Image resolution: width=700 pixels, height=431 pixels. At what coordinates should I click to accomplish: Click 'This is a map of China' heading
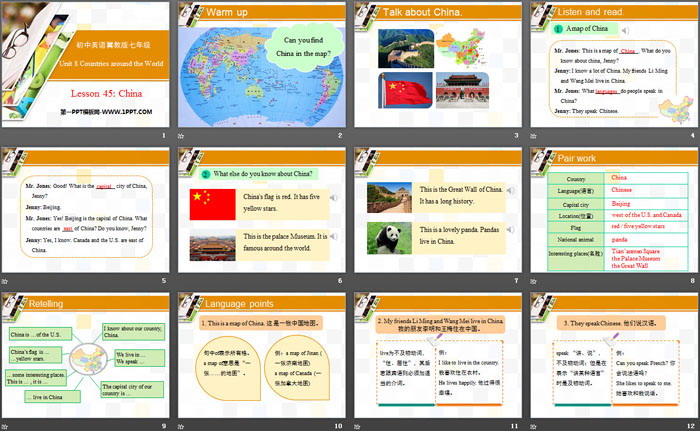point(261,323)
